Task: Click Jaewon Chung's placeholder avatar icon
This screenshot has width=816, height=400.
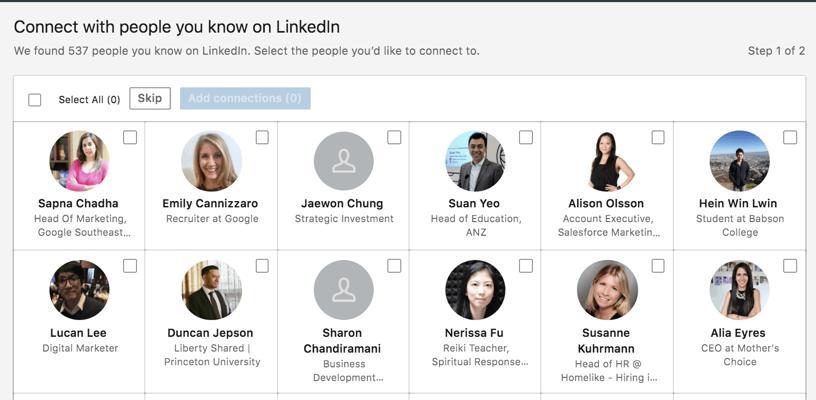Action: point(343,161)
